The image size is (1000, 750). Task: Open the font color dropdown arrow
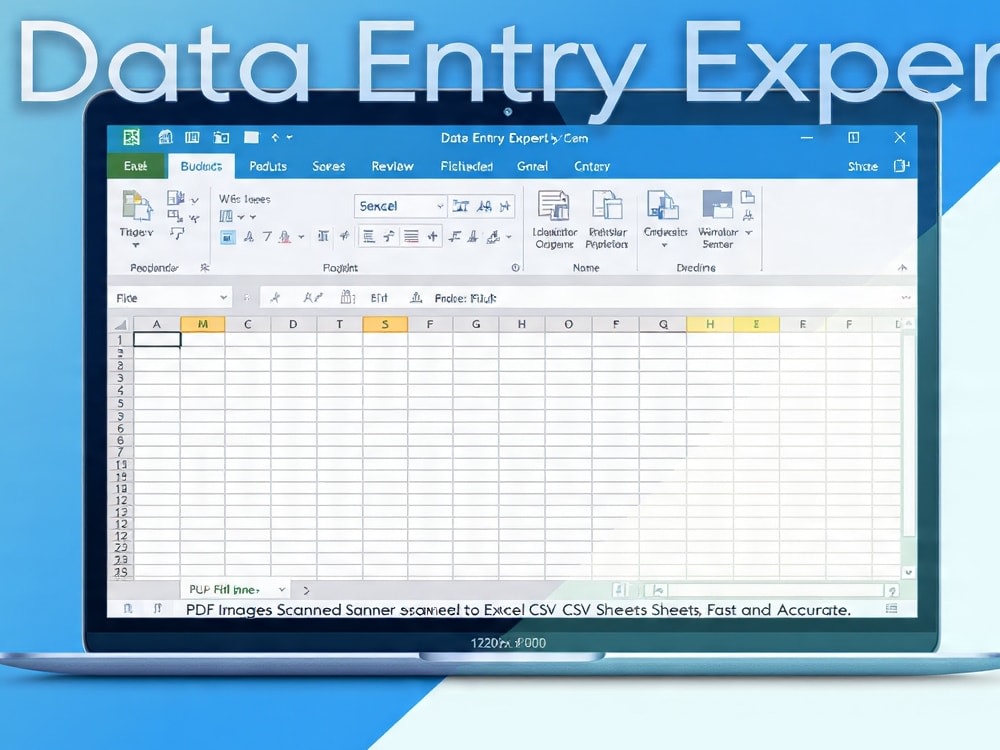tap(302, 237)
